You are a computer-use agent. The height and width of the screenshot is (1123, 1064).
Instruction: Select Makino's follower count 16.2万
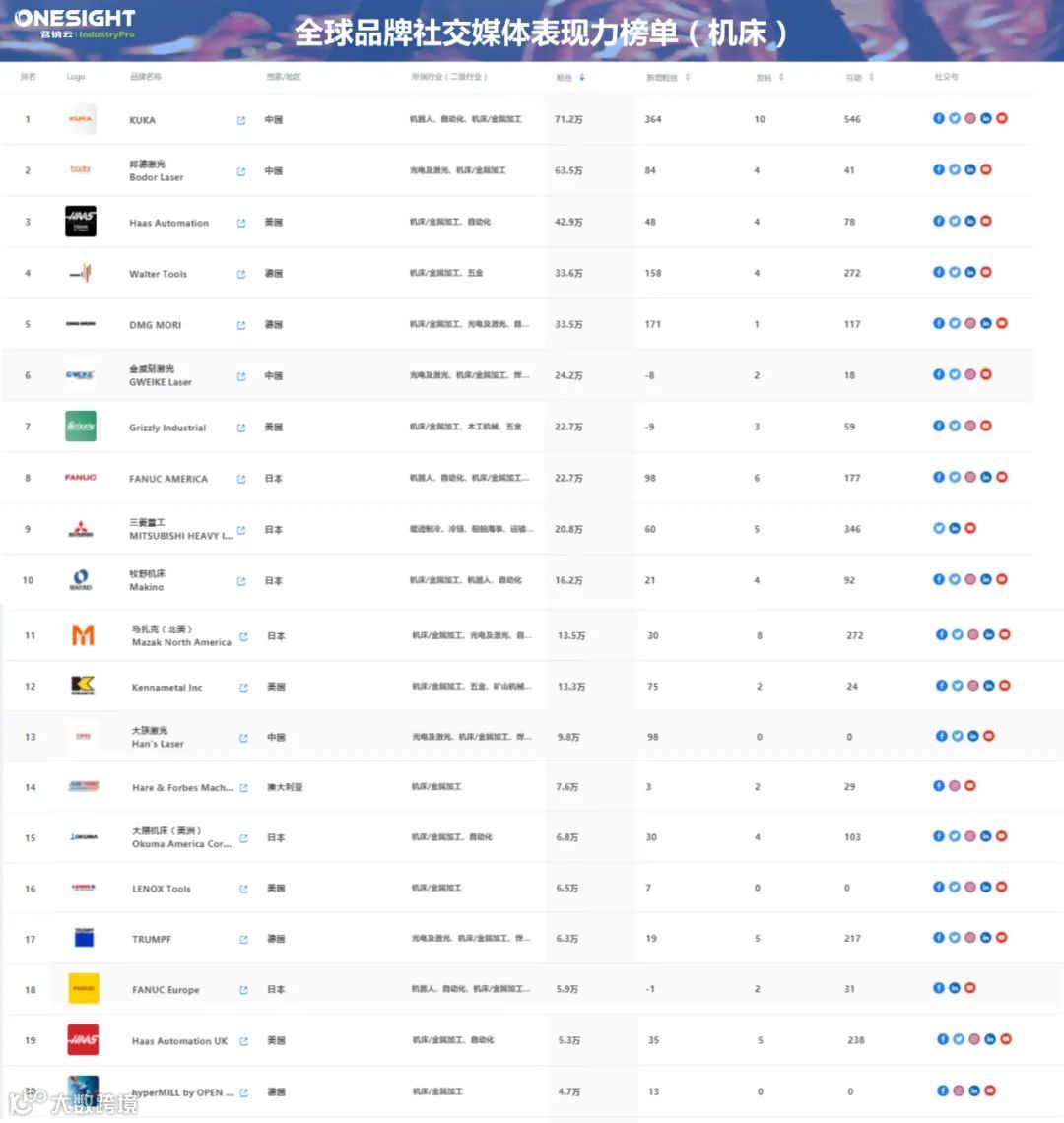click(x=569, y=581)
